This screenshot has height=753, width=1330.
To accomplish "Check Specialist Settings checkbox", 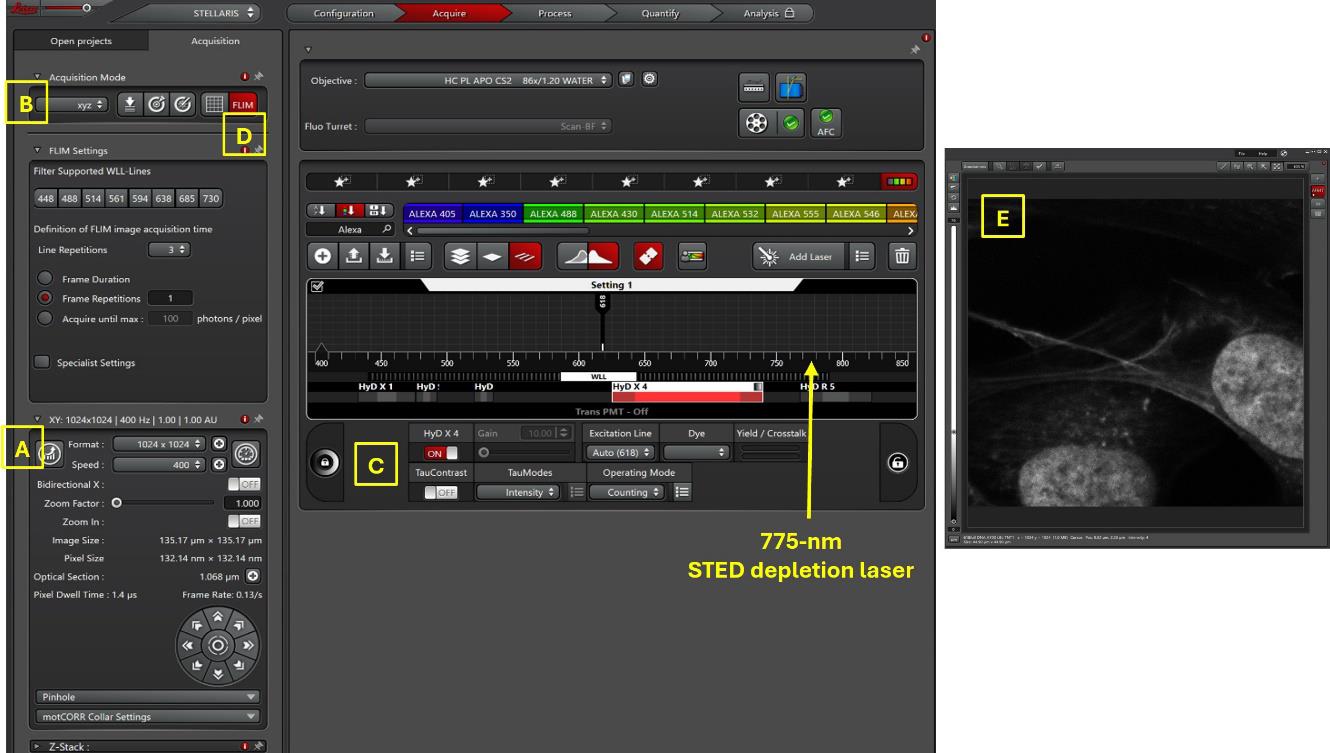I will [42, 362].
